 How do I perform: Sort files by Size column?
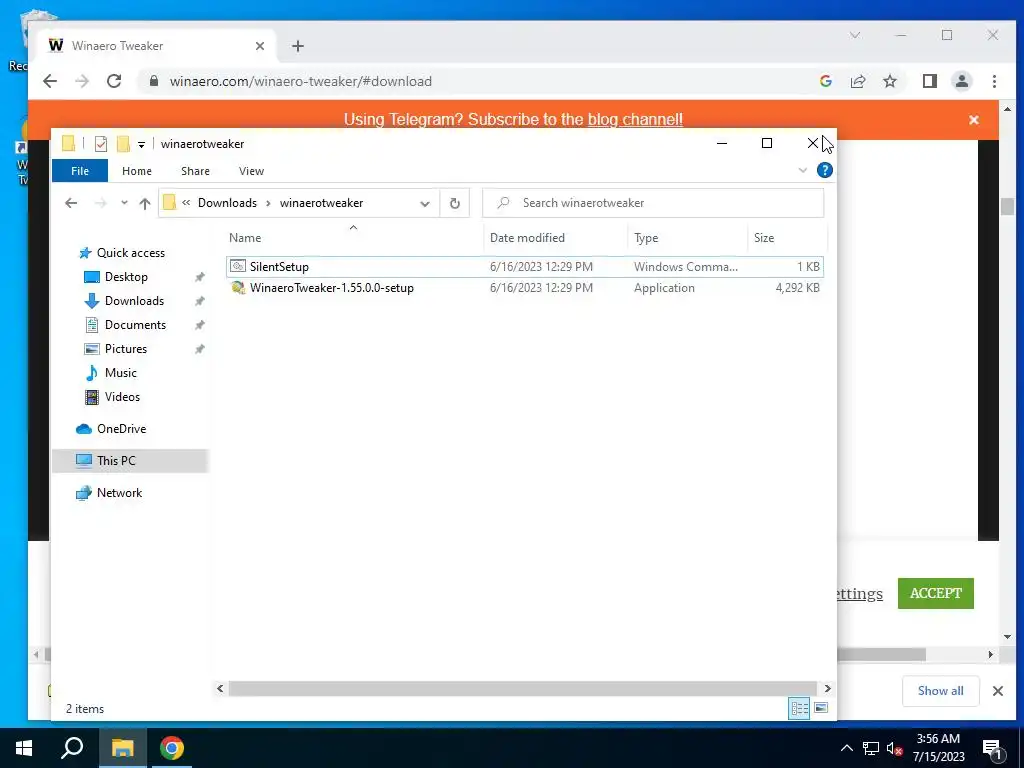click(x=787, y=238)
